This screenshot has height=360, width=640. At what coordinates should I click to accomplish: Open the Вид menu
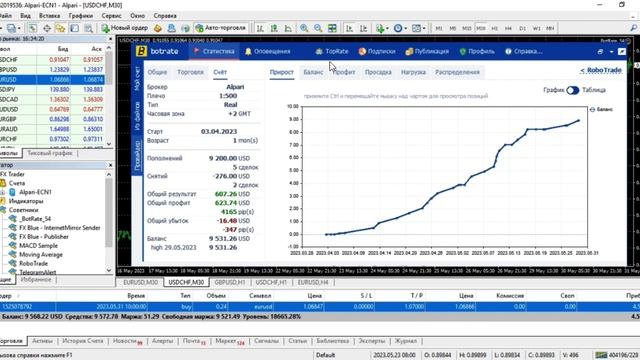coord(25,16)
